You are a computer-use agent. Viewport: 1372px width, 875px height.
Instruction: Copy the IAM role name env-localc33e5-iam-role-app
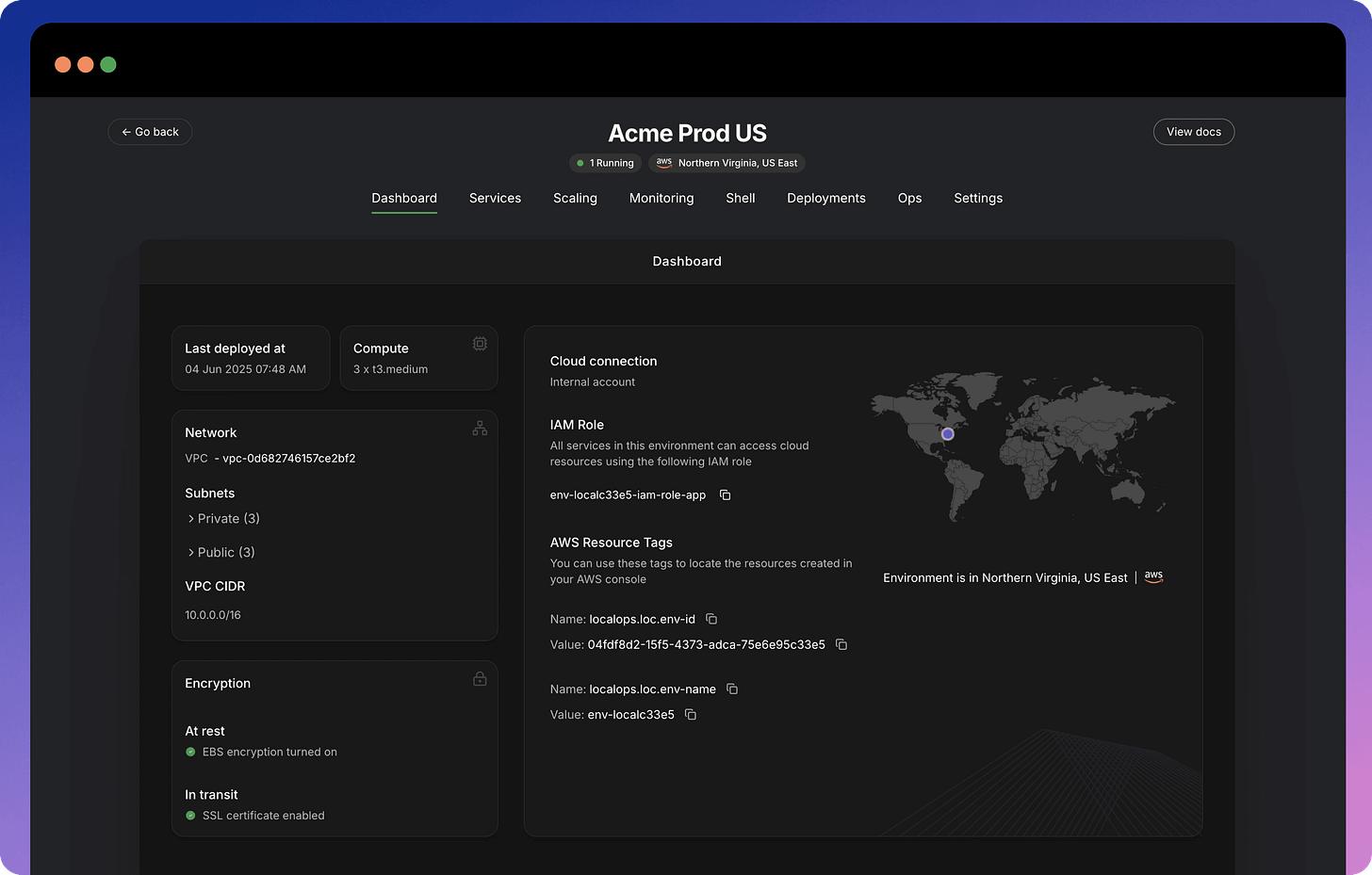[x=726, y=495]
